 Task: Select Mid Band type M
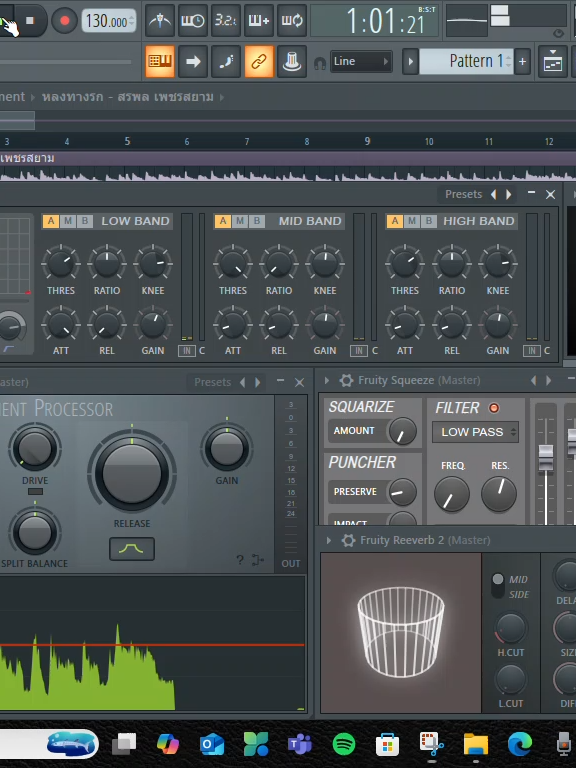(240, 221)
